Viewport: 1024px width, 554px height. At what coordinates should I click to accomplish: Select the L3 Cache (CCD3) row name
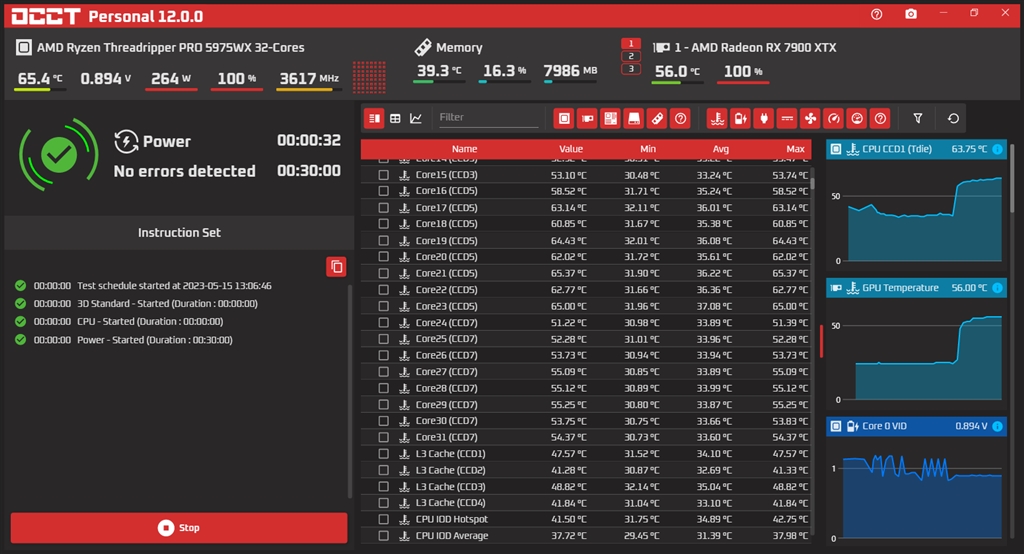point(451,487)
